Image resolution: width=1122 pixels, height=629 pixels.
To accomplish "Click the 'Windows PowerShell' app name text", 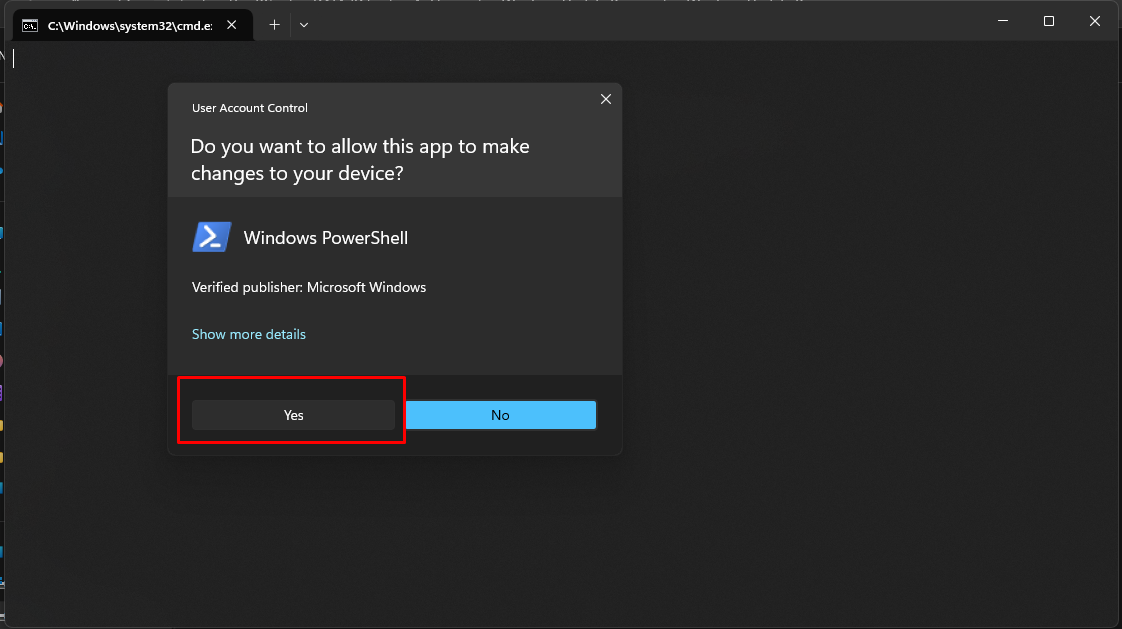I will [x=326, y=238].
